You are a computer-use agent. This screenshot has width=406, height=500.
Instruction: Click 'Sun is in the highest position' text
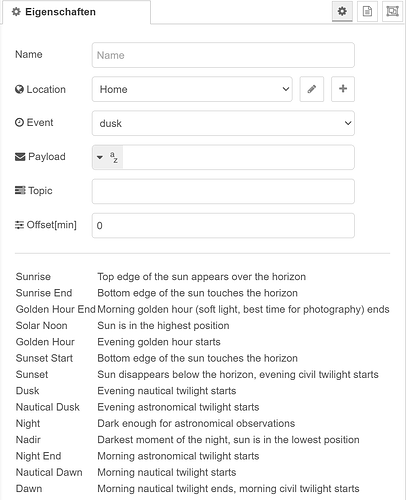click(163, 326)
